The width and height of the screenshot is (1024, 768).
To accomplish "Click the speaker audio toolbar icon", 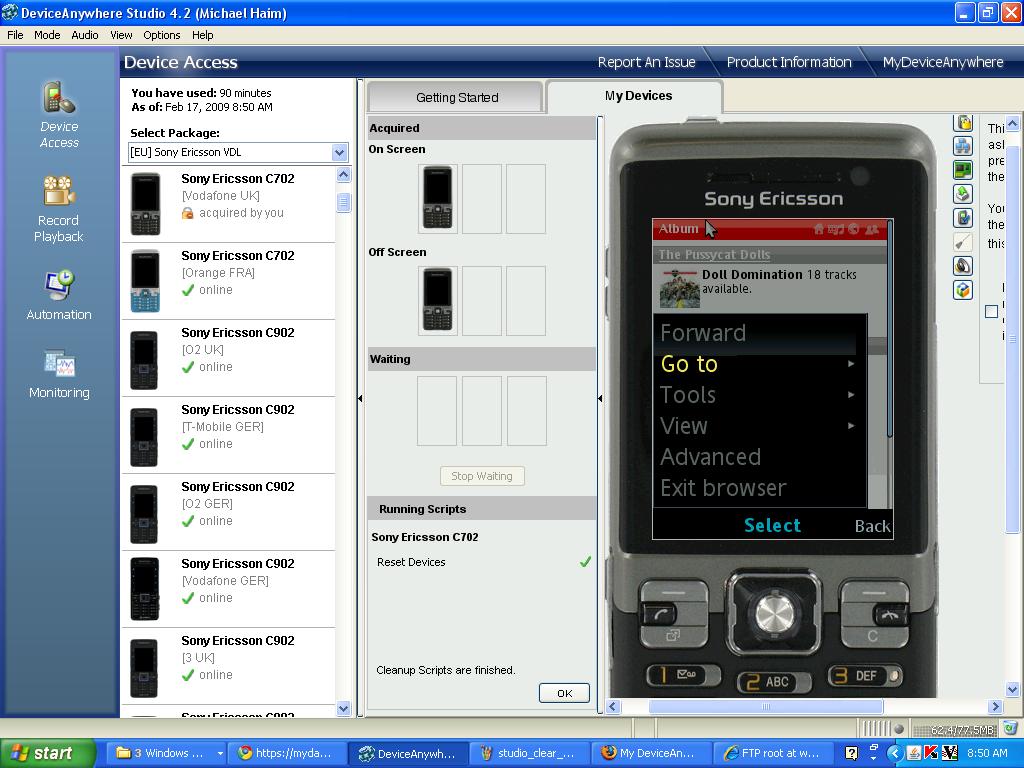I will click(x=963, y=266).
